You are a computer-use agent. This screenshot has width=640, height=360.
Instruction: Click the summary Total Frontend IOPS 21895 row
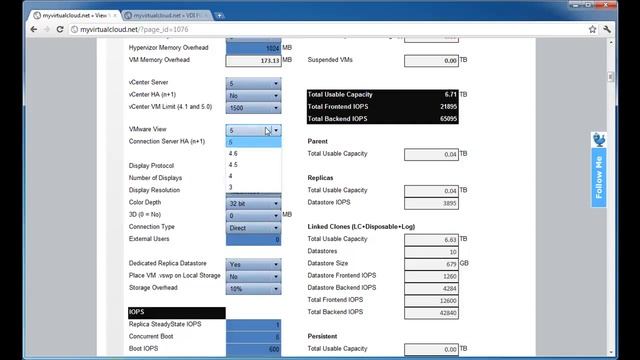pyautogui.click(x=382, y=107)
